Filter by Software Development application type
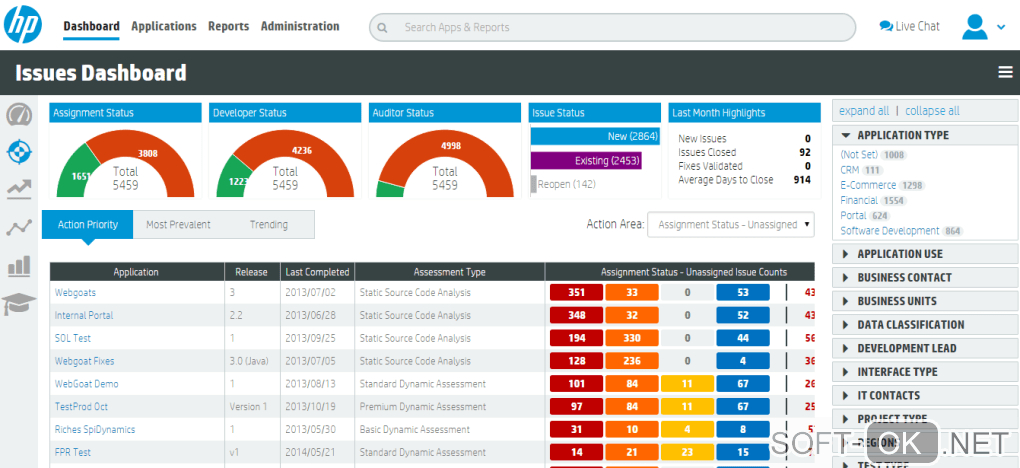The image size is (1020, 468). 889,231
